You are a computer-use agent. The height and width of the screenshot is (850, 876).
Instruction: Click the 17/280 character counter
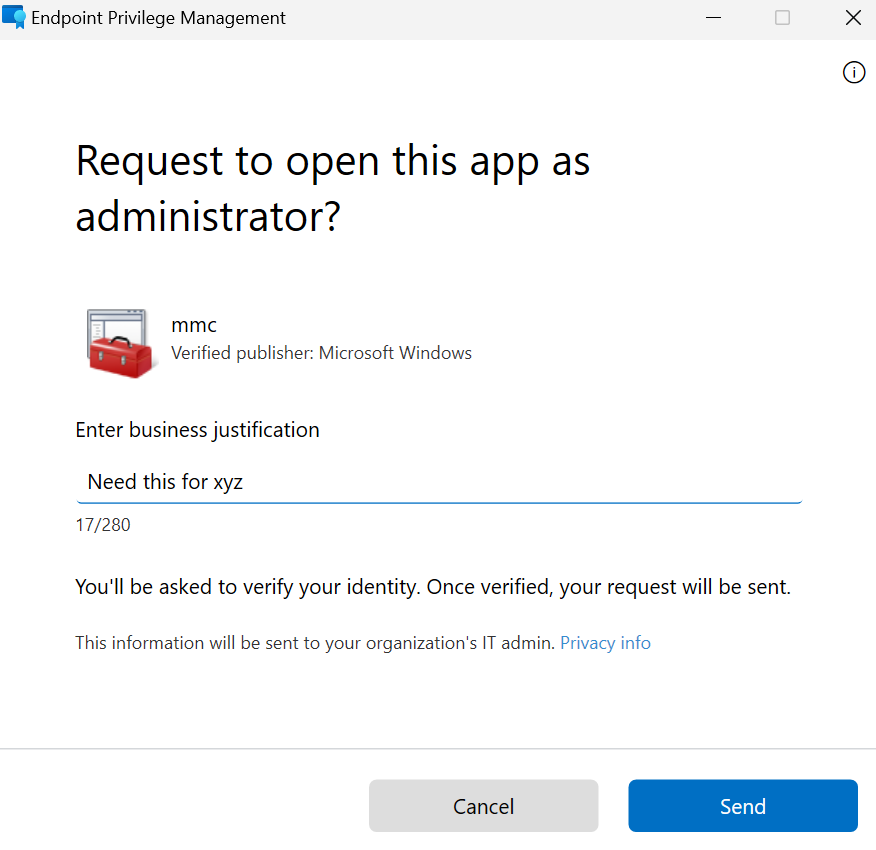[x=103, y=524]
